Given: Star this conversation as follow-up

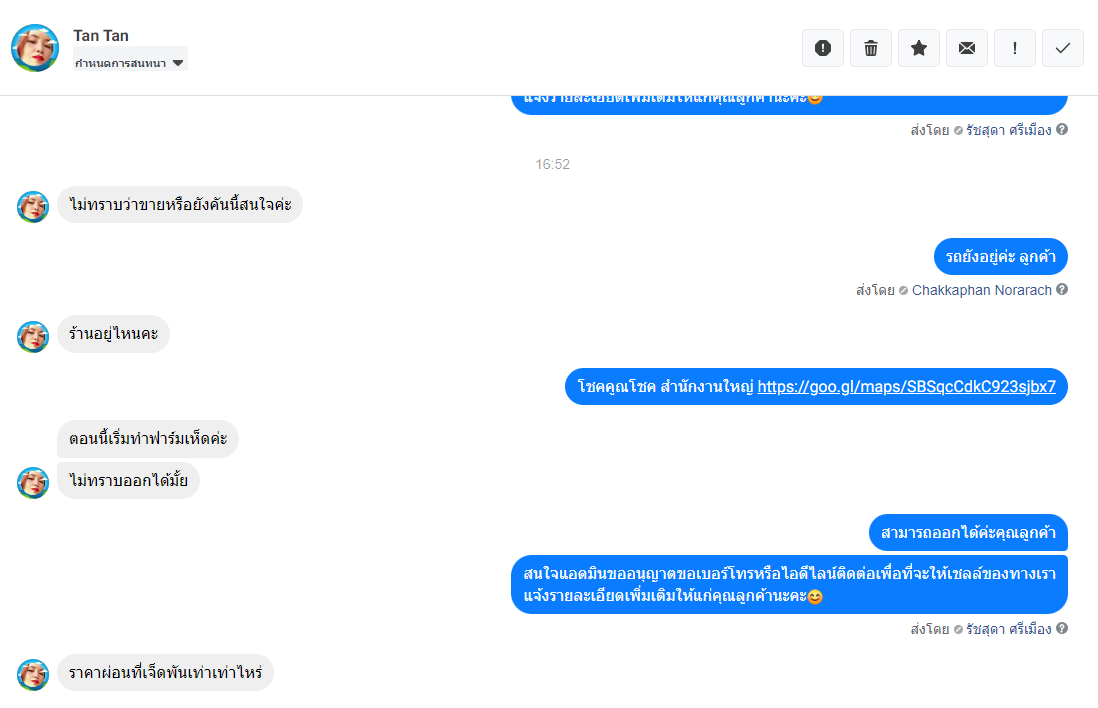Looking at the screenshot, I should coord(919,48).
